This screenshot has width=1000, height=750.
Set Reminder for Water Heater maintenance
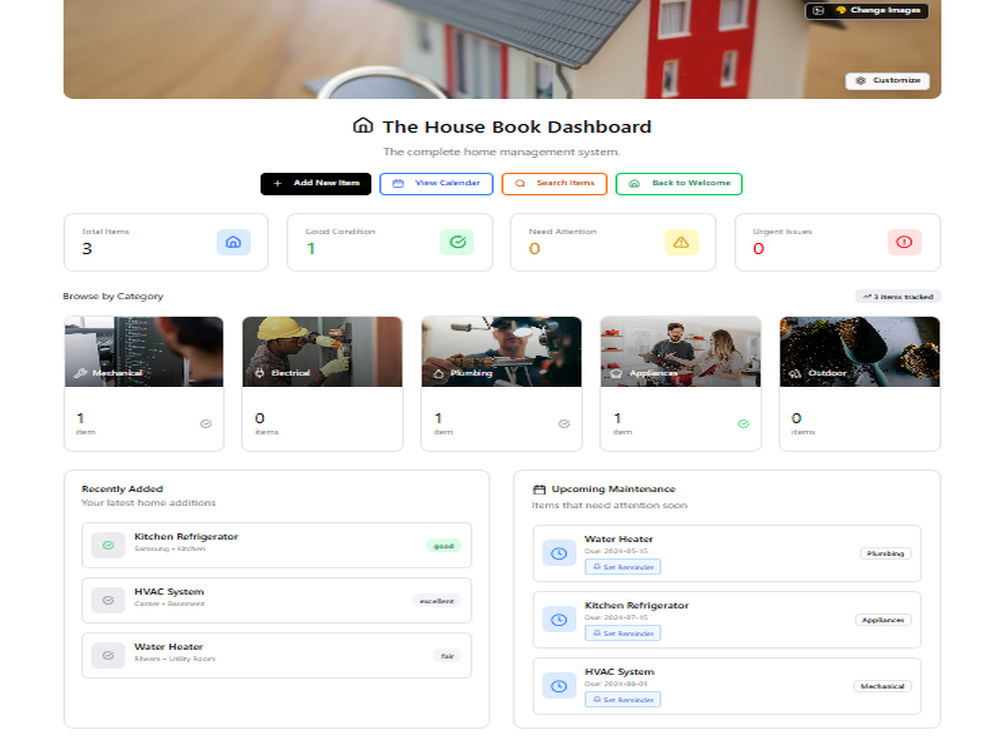[623, 567]
